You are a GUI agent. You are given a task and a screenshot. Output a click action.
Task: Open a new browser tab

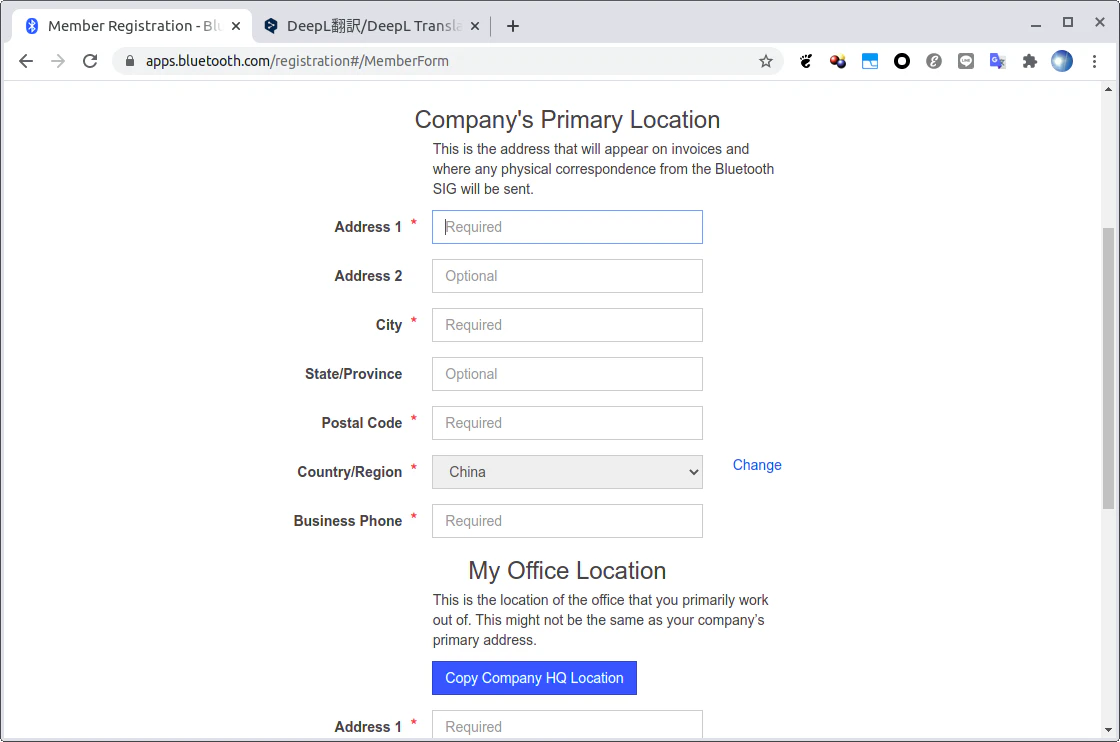click(x=513, y=26)
